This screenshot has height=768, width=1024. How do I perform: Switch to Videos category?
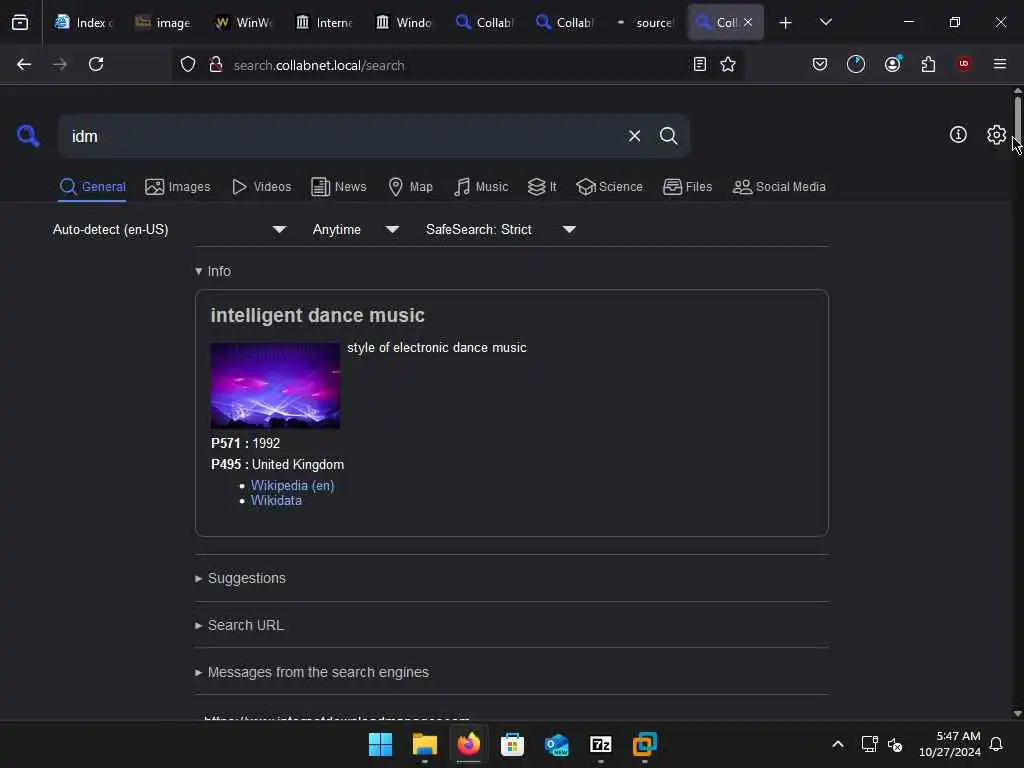pos(261,187)
